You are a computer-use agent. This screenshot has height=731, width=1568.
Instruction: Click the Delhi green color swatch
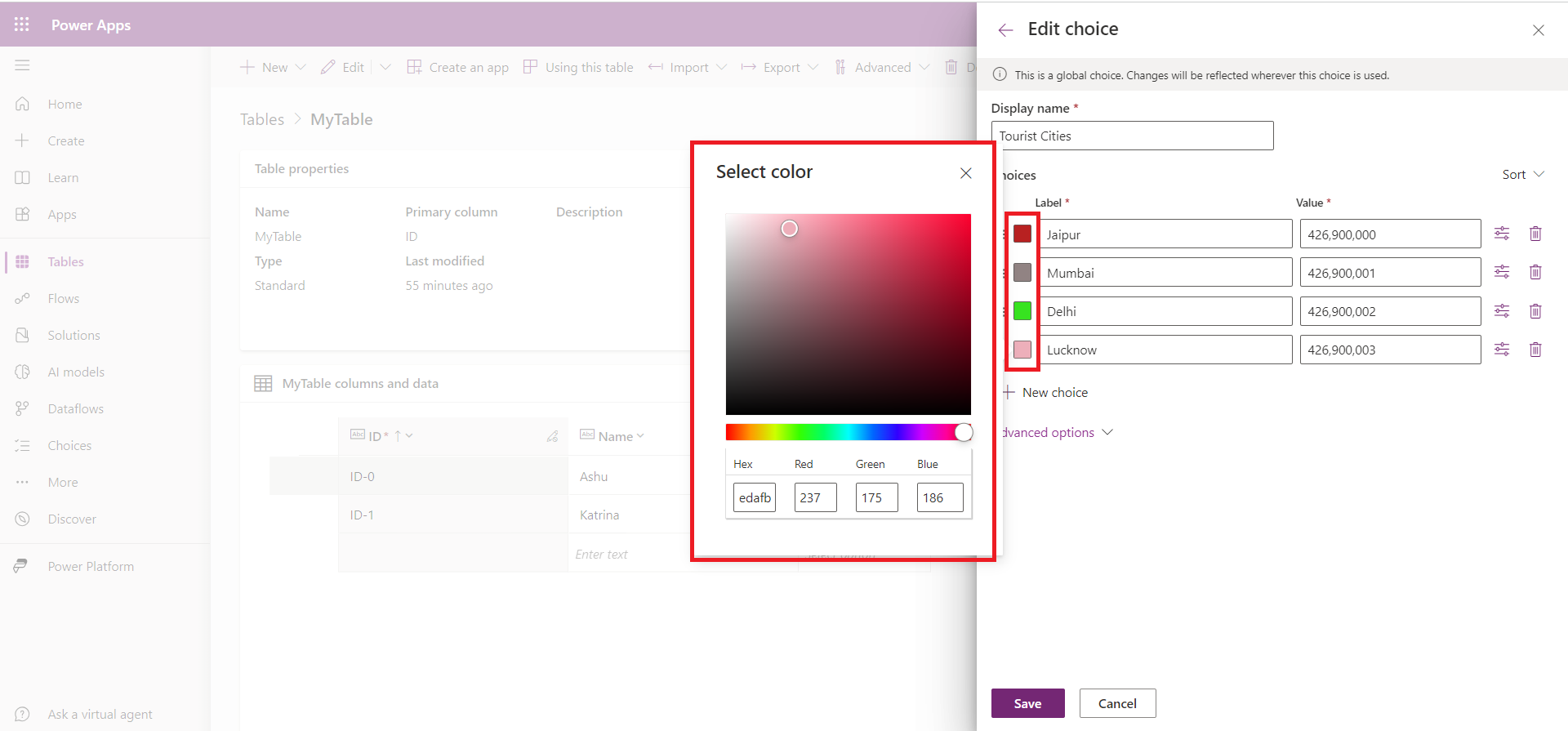[1022, 311]
